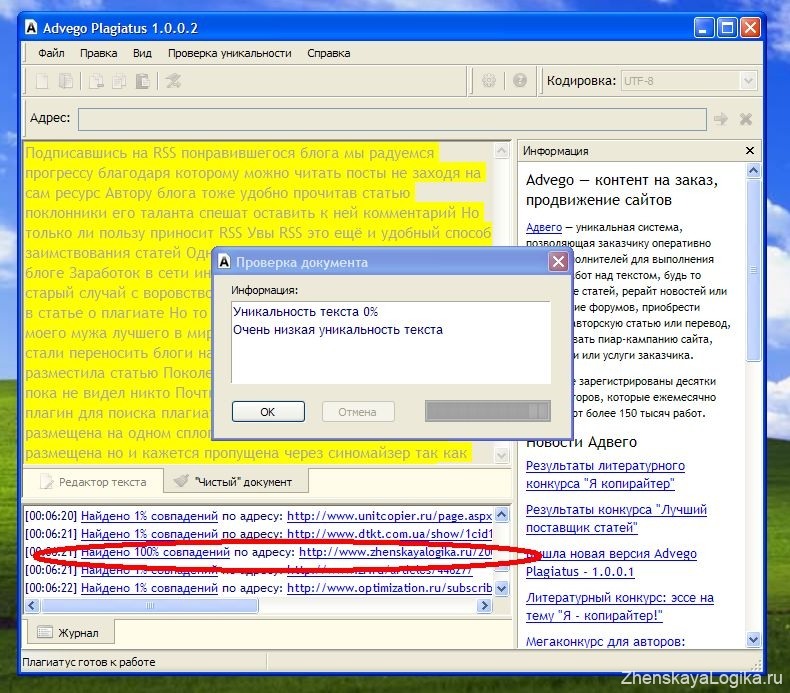Open the optimization.ru URL in log
The width and height of the screenshot is (790, 693).
(389, 588)
